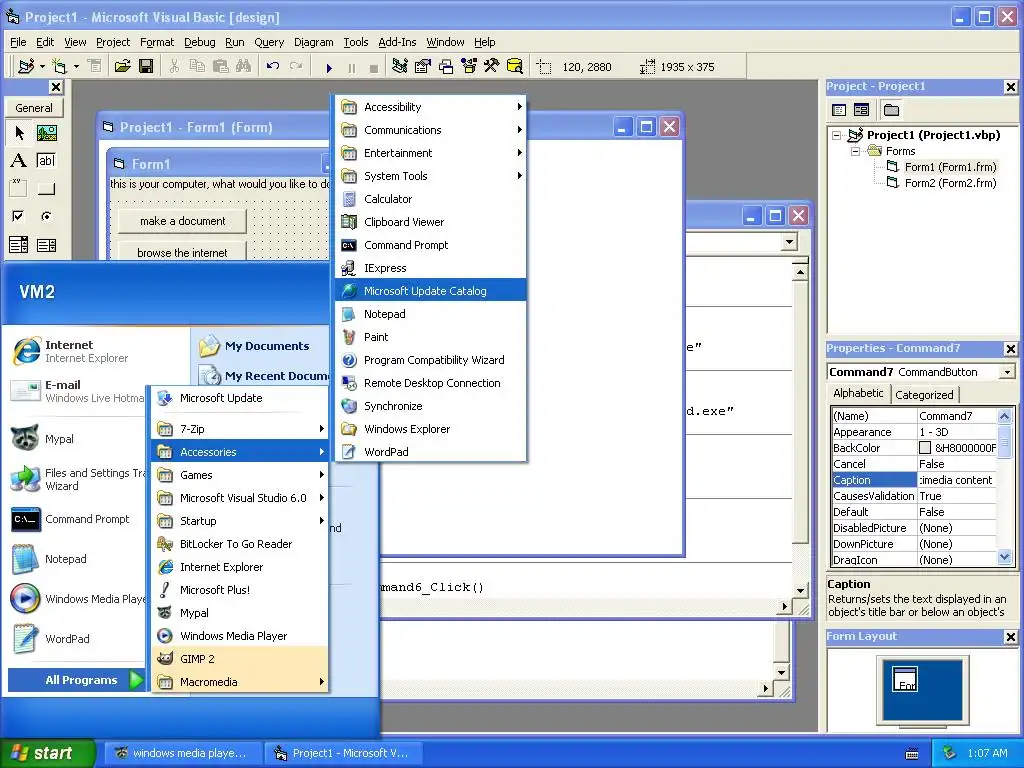Click the Start button on the taskbar
This screenshot has height=768, width=1024.
(47, 753)
